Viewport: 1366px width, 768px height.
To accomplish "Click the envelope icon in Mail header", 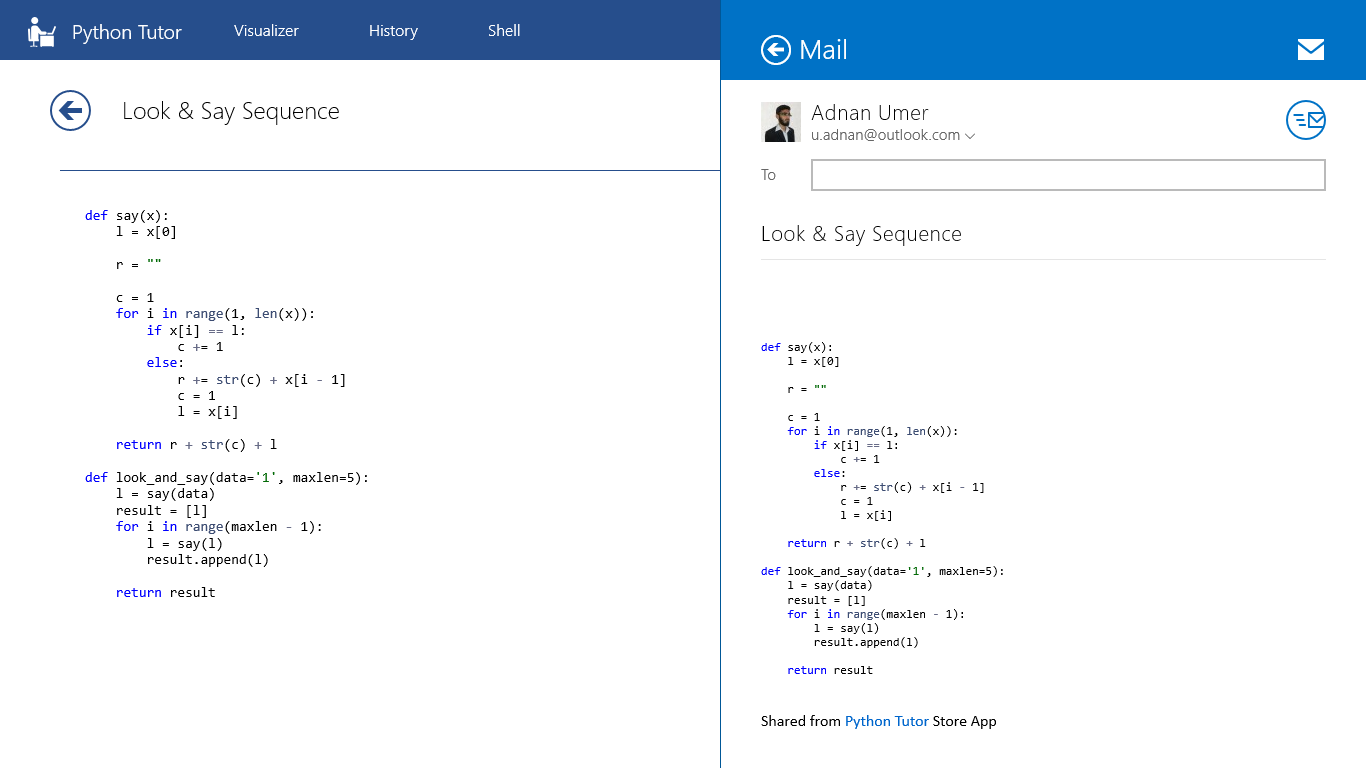I will pos(1310,50).
